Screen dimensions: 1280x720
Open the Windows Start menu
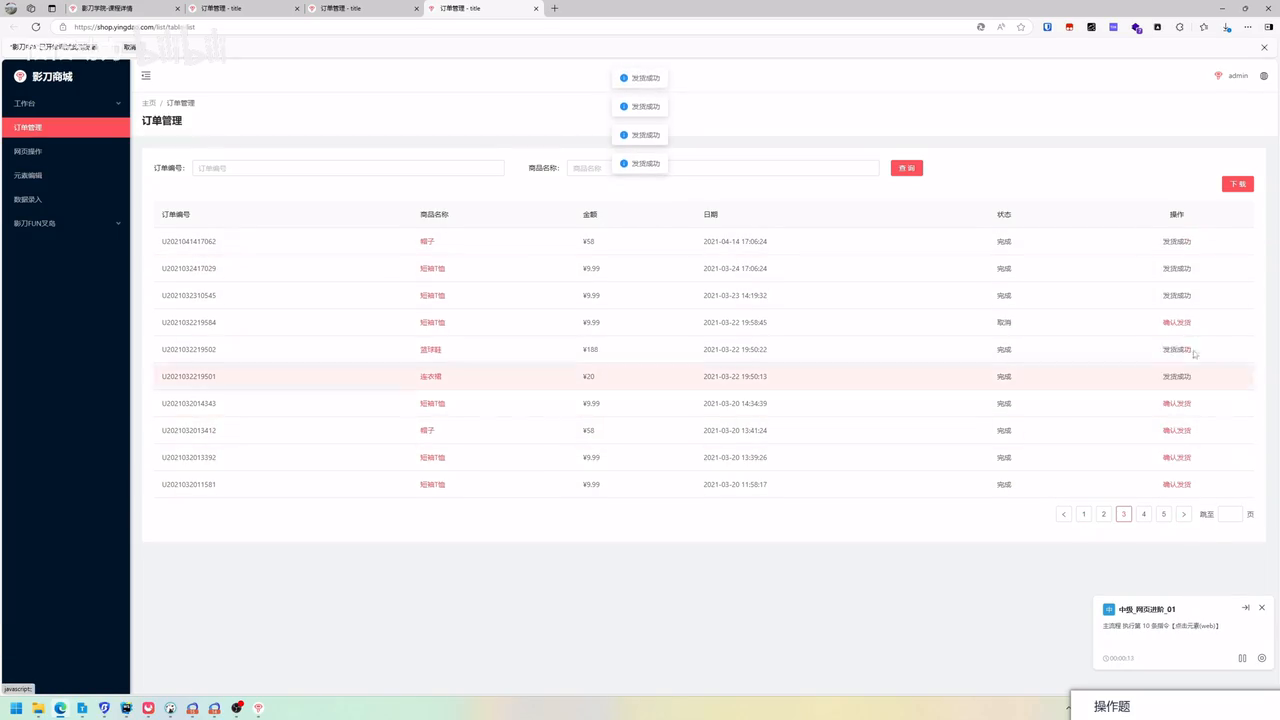[x=16, y=708]
